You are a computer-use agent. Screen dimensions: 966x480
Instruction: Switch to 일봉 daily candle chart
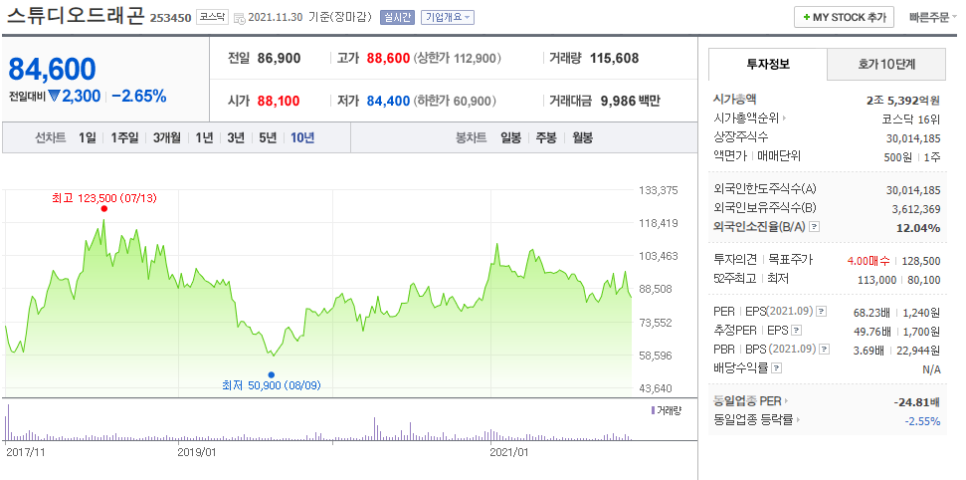pos(511,138)
